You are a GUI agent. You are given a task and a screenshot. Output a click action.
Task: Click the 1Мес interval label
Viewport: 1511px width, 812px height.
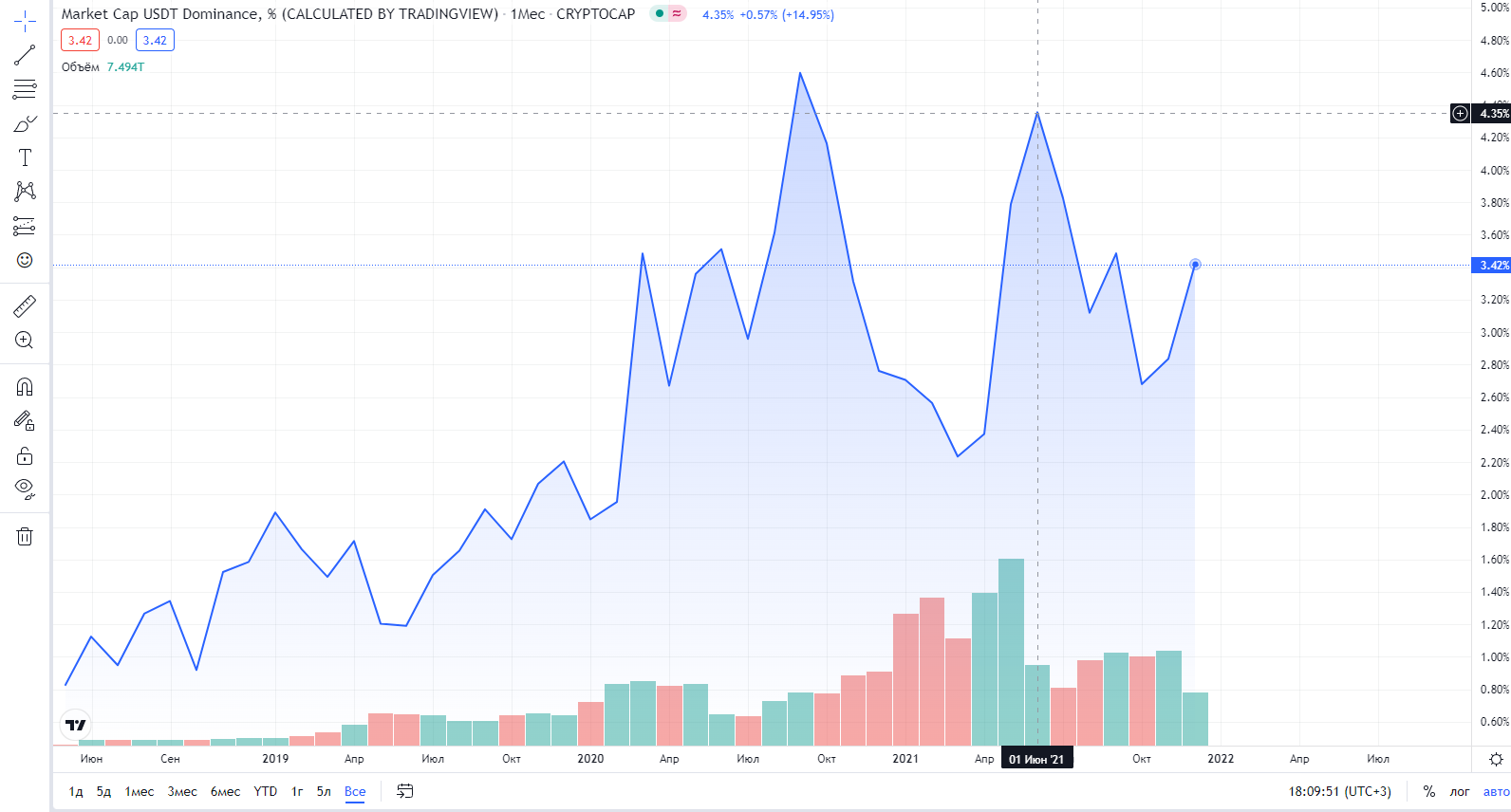[528, 14]
